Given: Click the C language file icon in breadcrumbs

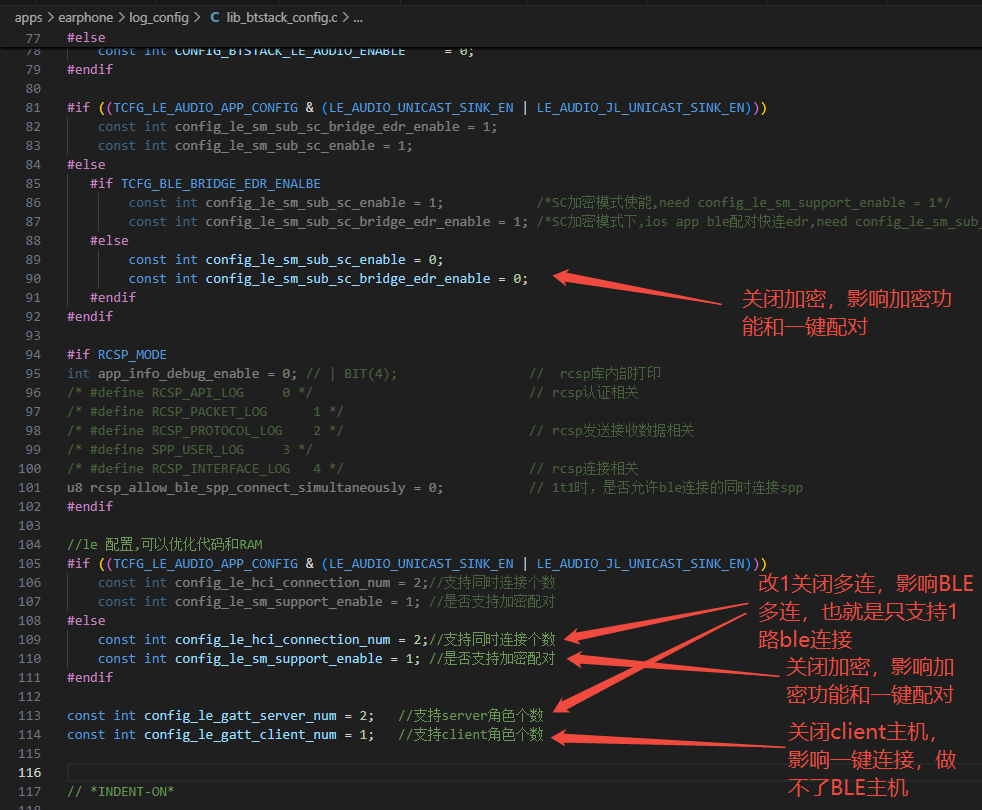Looking at the screenshot, I should [215, 18].
